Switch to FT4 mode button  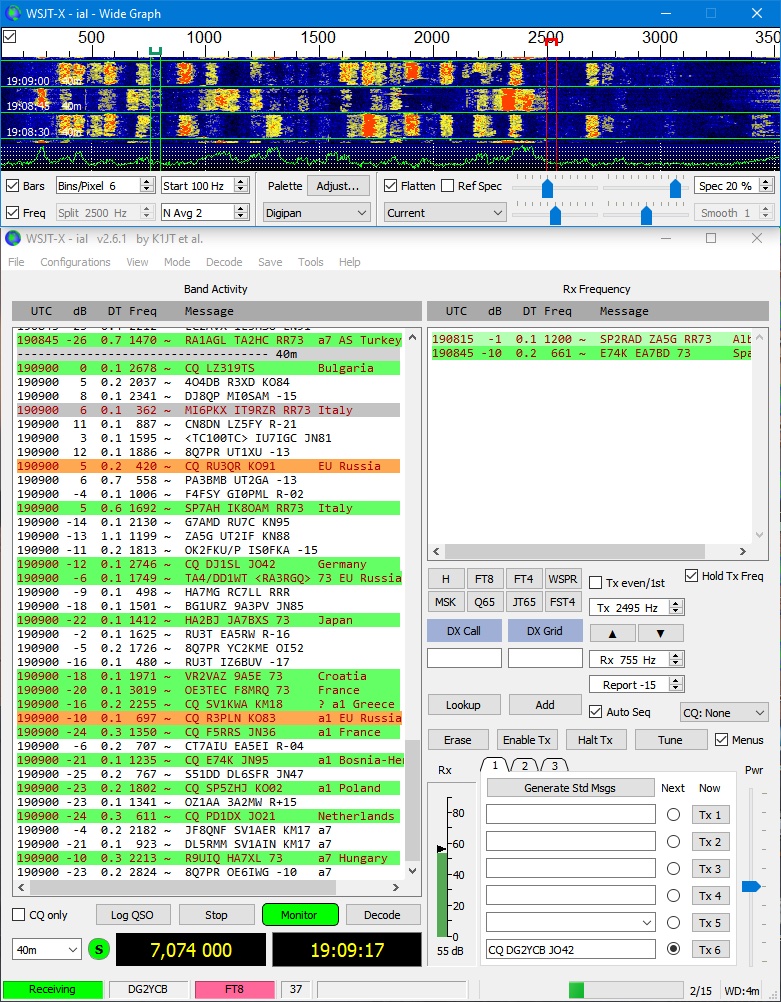(523, 579)
